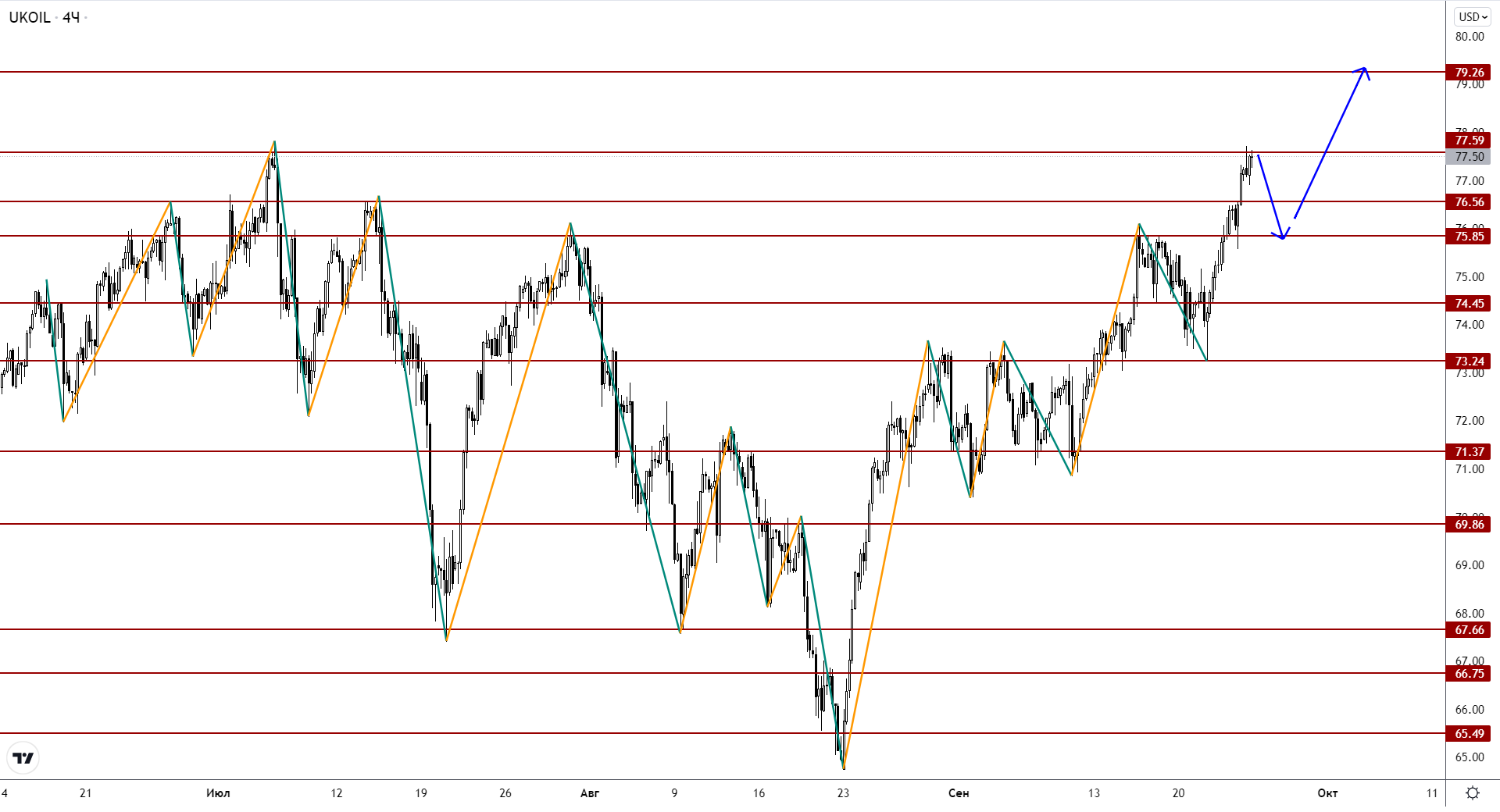Click the TradingView logo icon
Viewport: 1500px width, 812px height.
pyautogui.click(x=23, y=757)
